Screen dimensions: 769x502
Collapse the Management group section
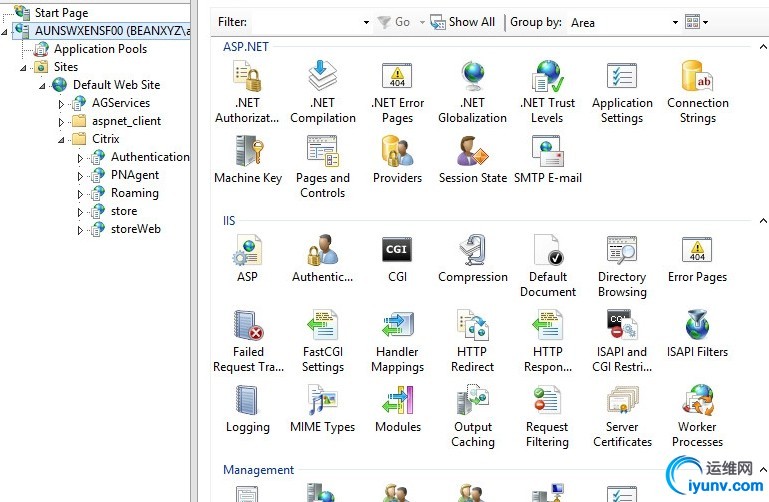pos(763,470)
